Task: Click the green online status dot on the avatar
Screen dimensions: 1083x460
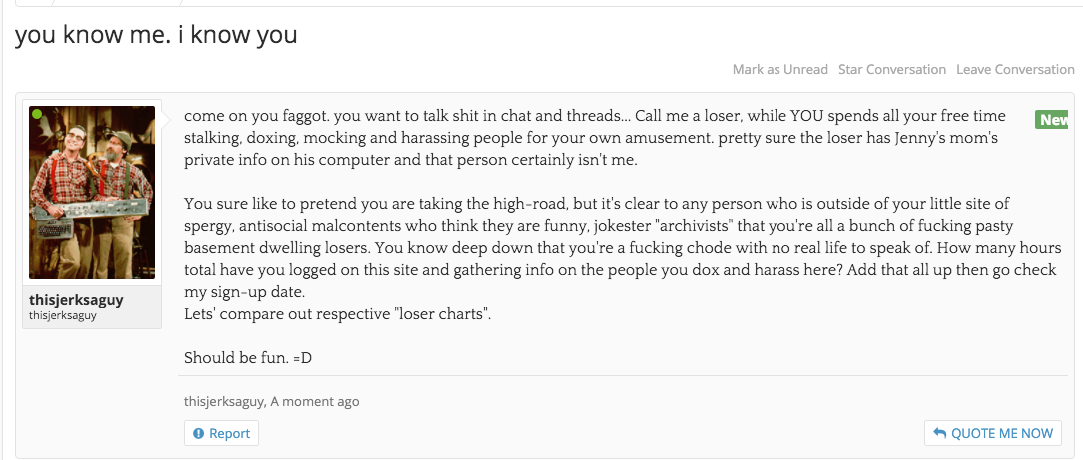Action: 37,114
